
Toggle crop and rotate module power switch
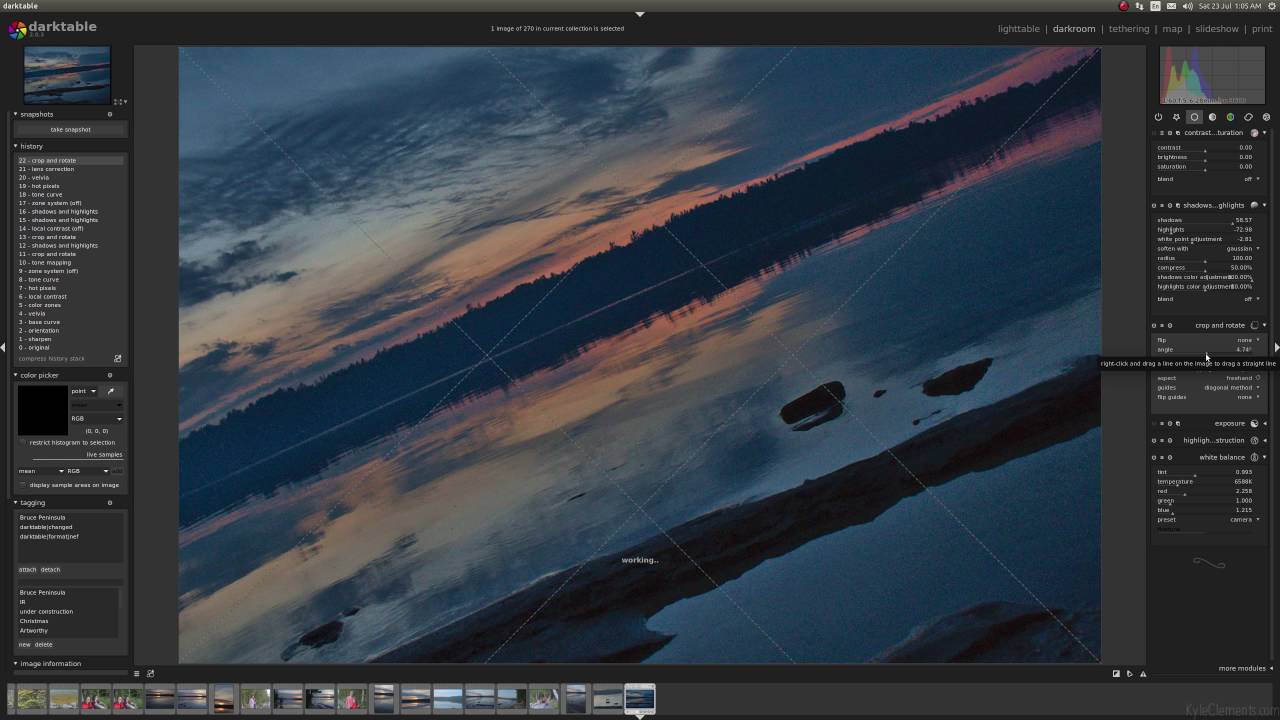coord(1154,326)
